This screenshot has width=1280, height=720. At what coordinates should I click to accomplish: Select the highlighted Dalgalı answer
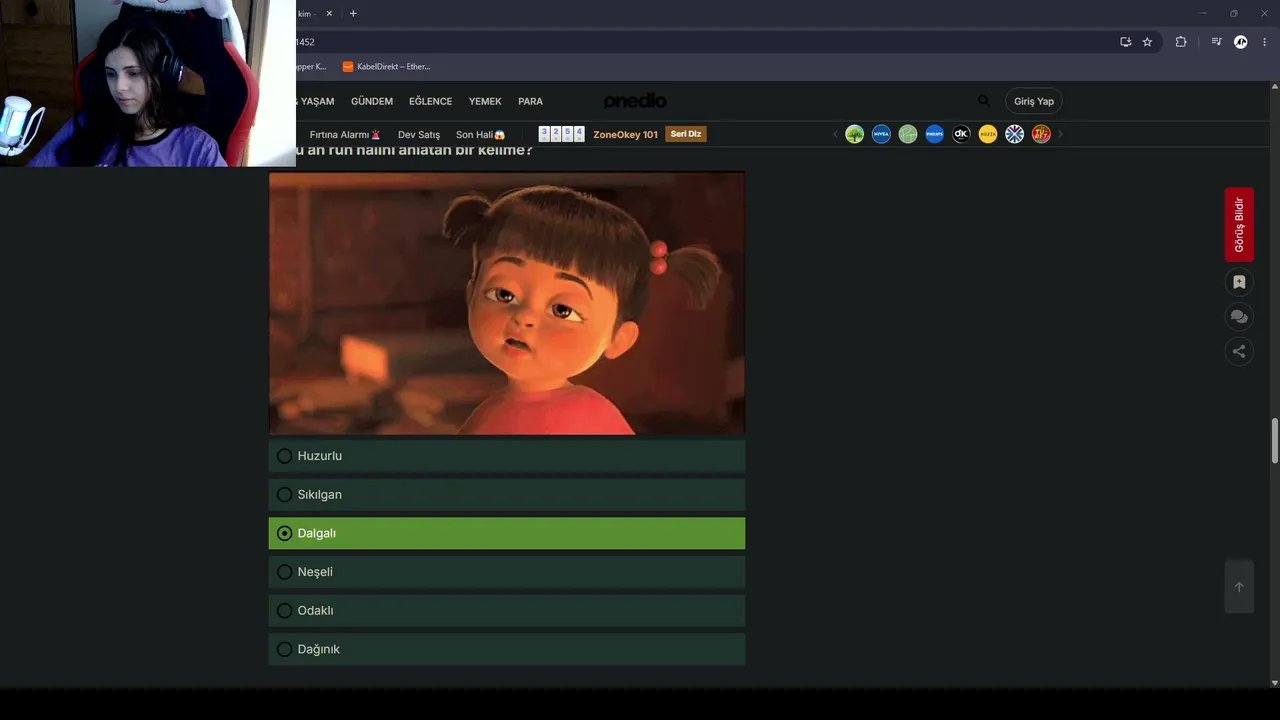507,533
